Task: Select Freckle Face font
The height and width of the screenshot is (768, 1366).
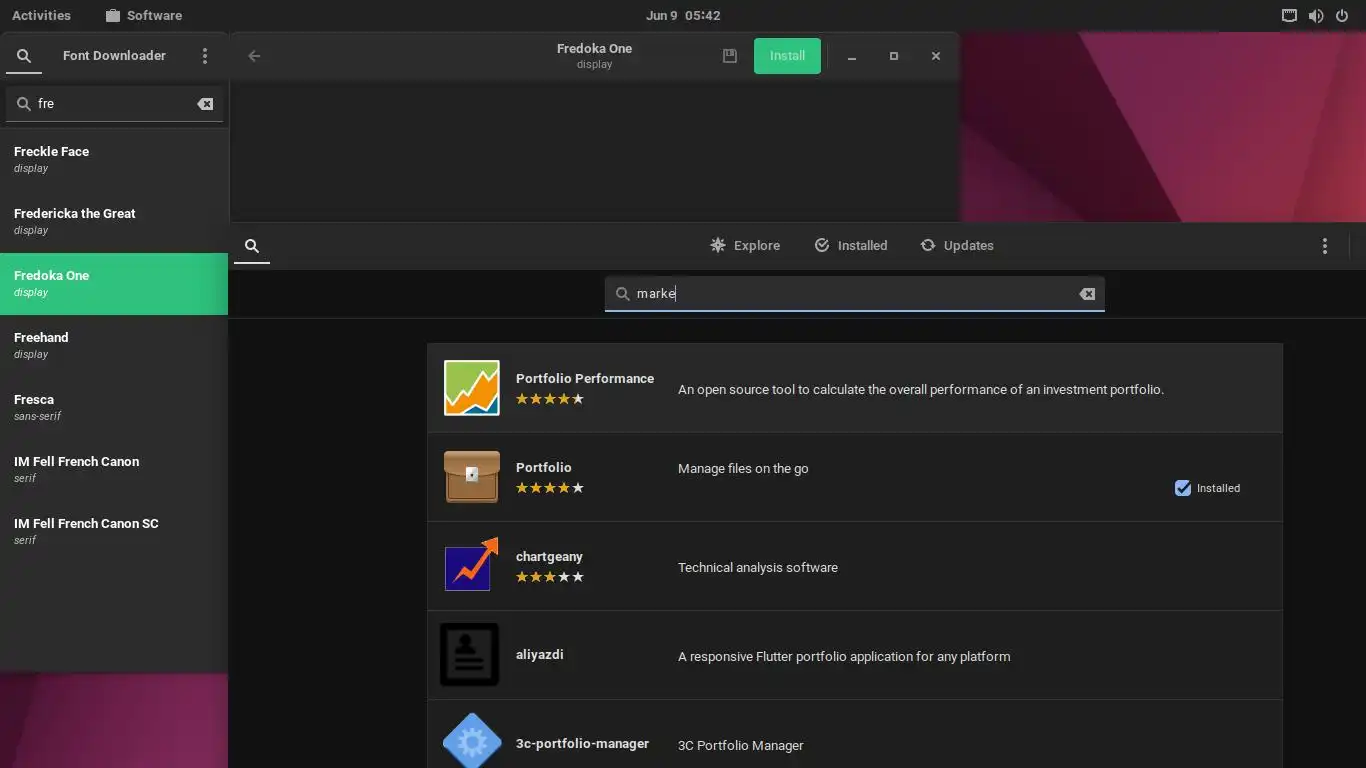Action: (x=114, y=160)
